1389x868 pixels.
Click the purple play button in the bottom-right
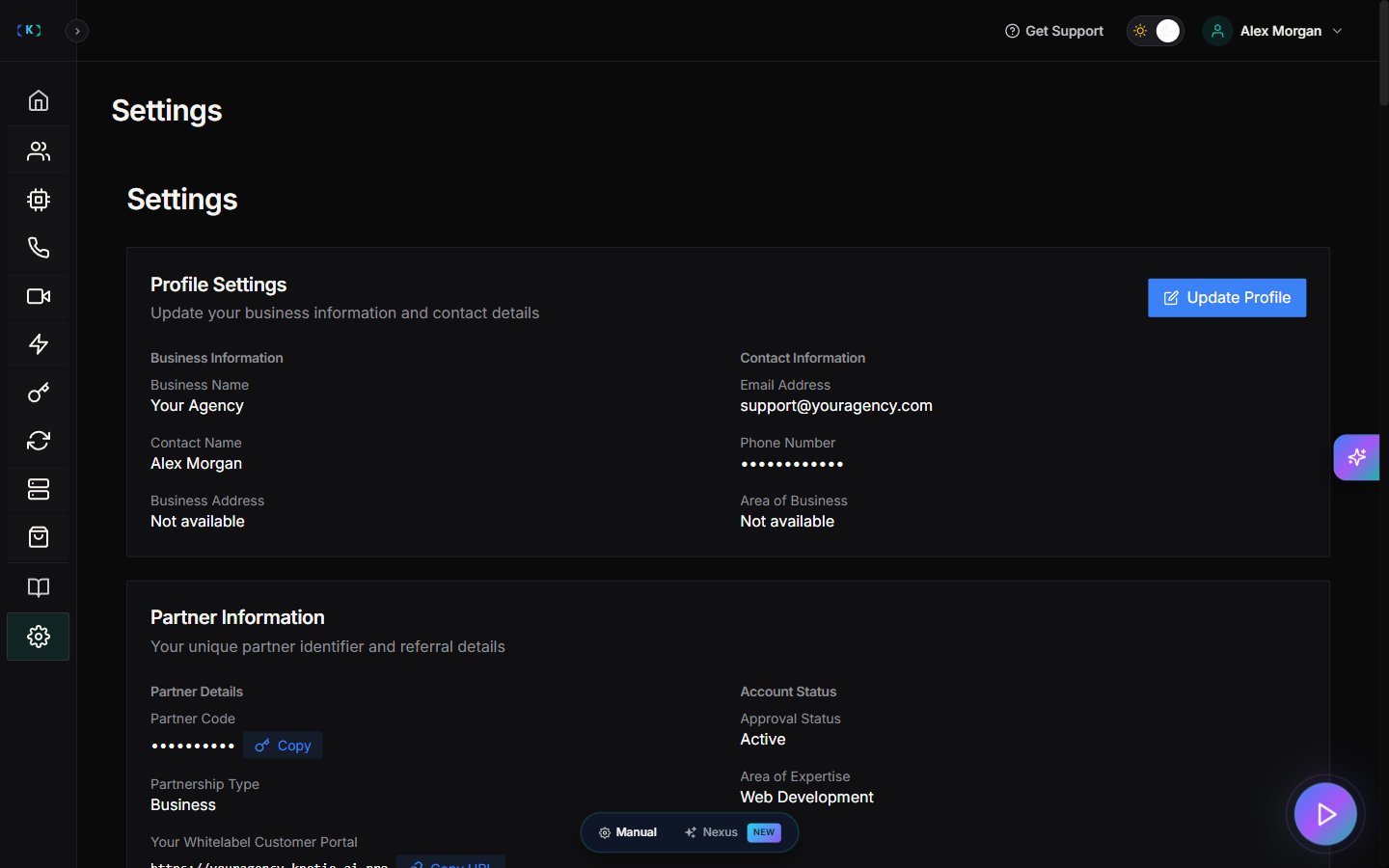[1326, 814]
